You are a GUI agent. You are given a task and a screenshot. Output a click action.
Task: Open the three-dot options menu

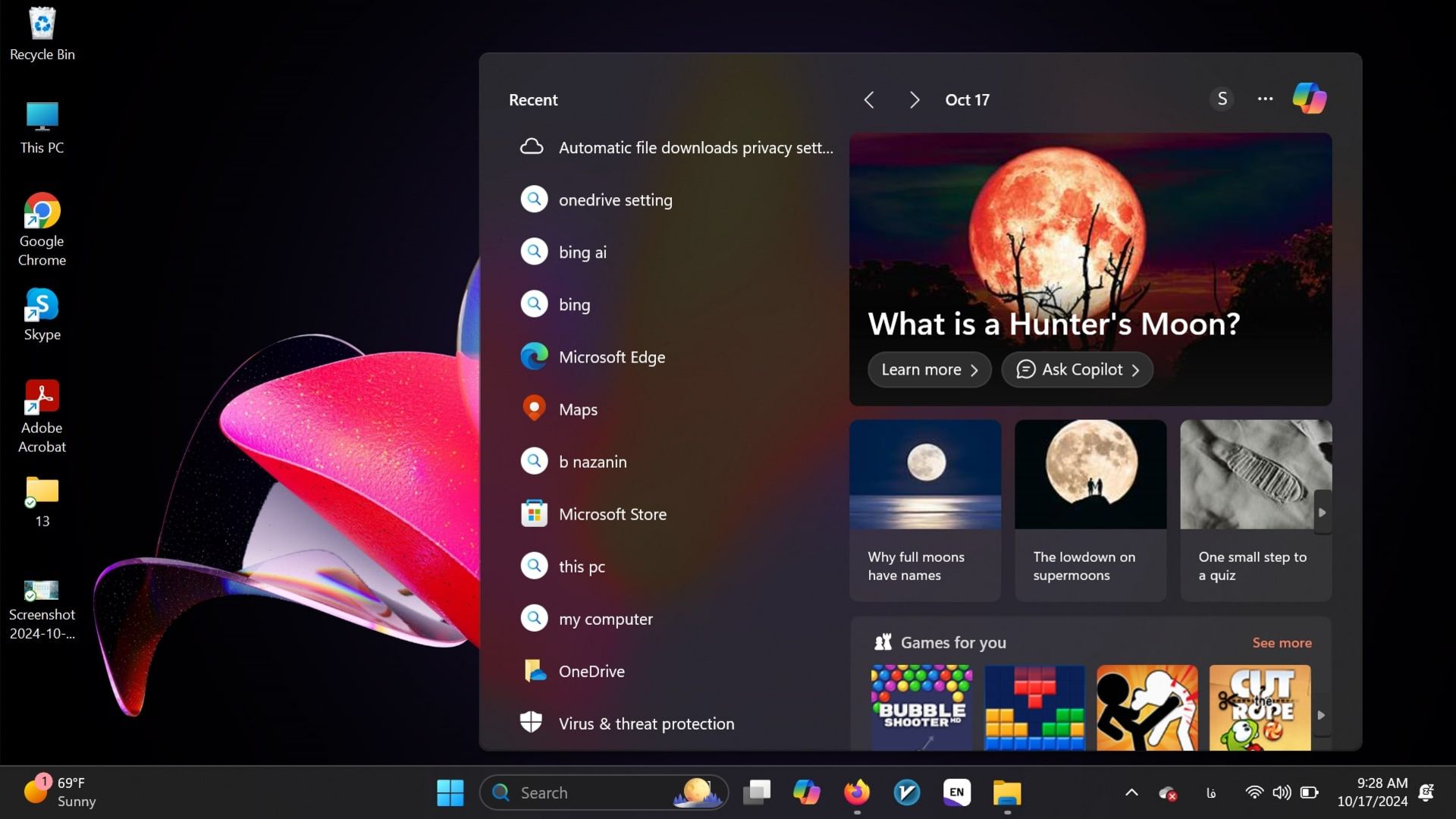[1265, 99]
